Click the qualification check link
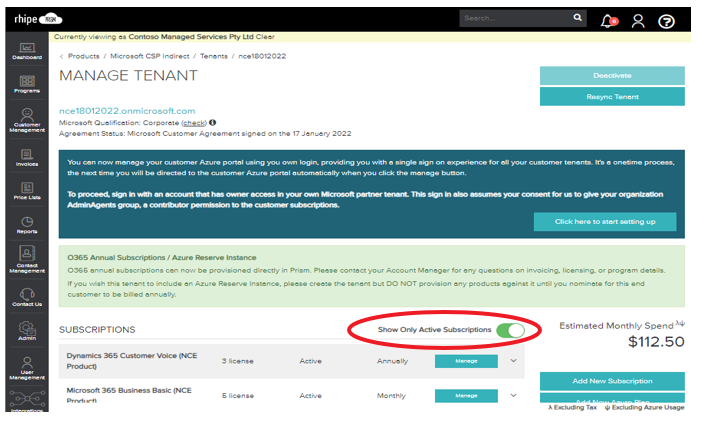 (194, 123)
